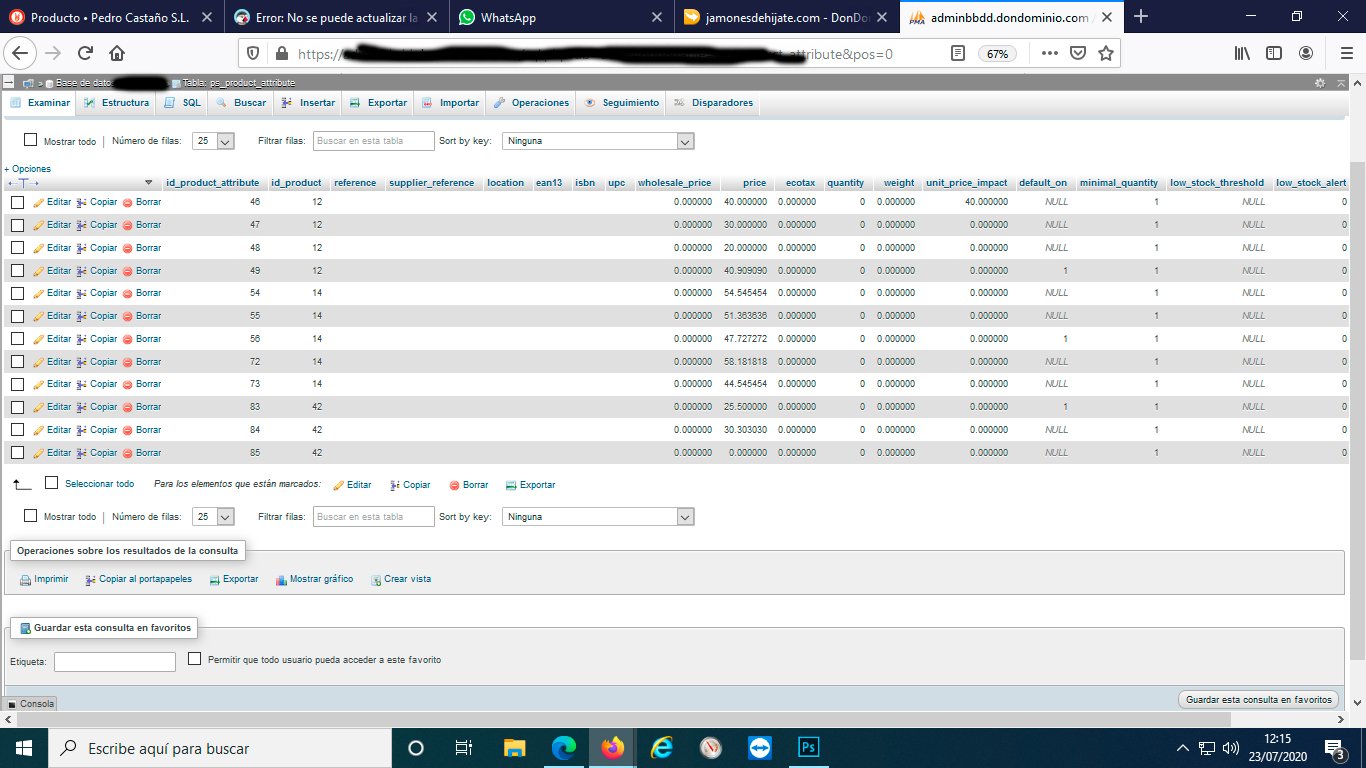Viewport: 1366px width, 768px height.
Task: Select checkbox for row id 83
Action: (17, 407)
